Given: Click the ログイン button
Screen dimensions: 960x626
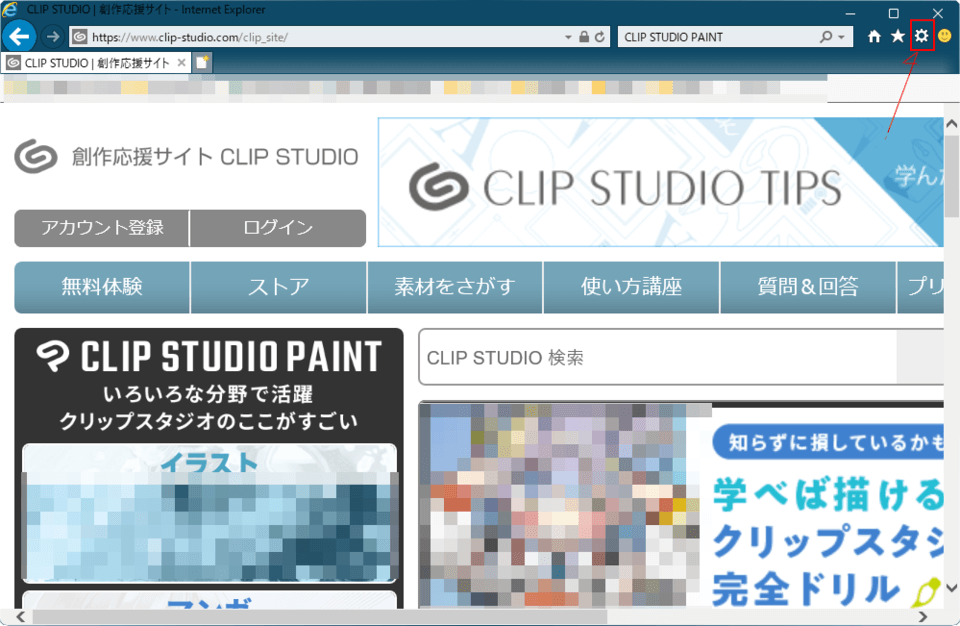Looking at the screenshot, I should 278,228.
